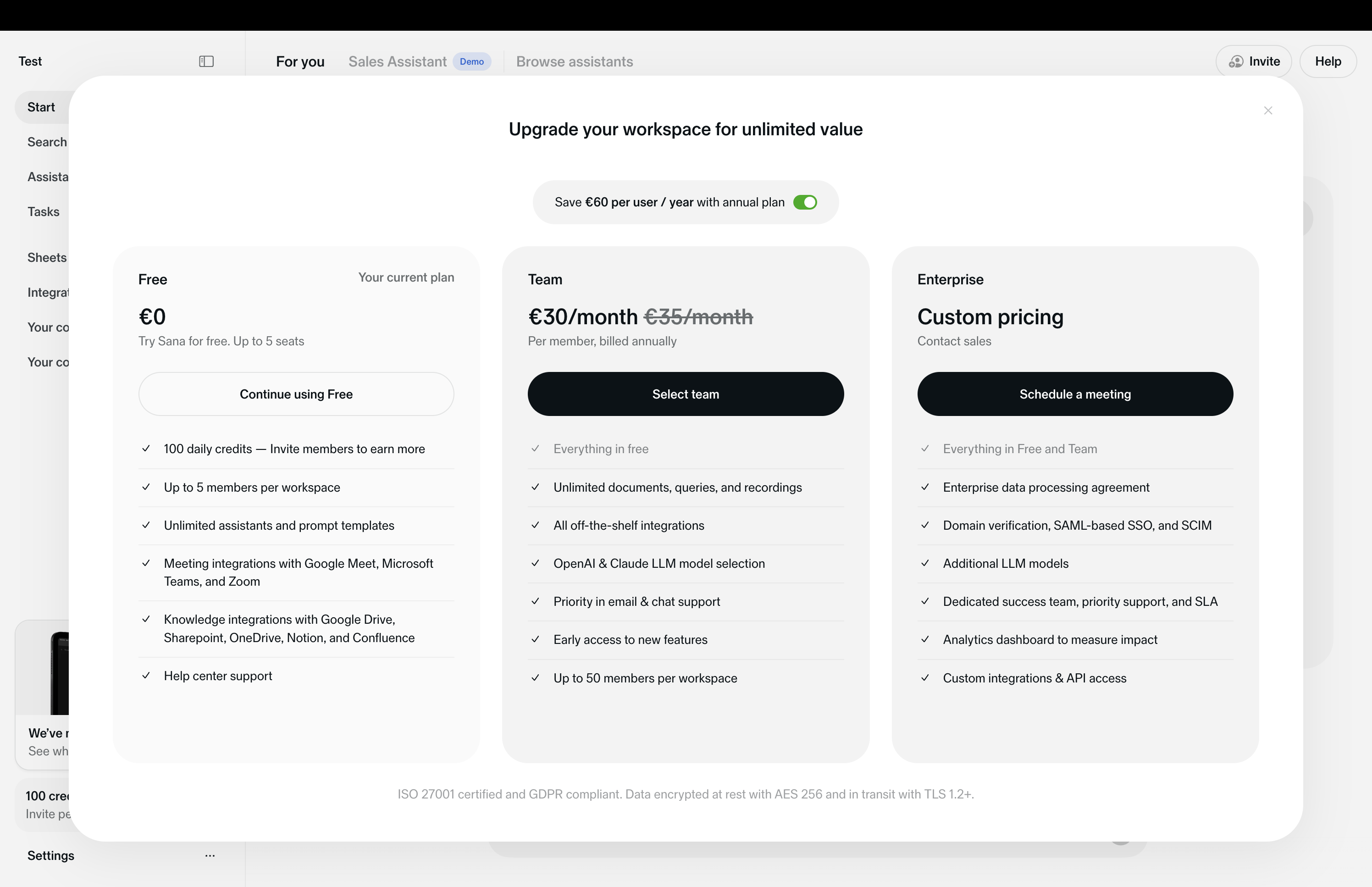Image resolution: width=1372 pixels, height=887 pixels.
Task: Click the 100 credits card in the sidebar
Action: [46, 804]
